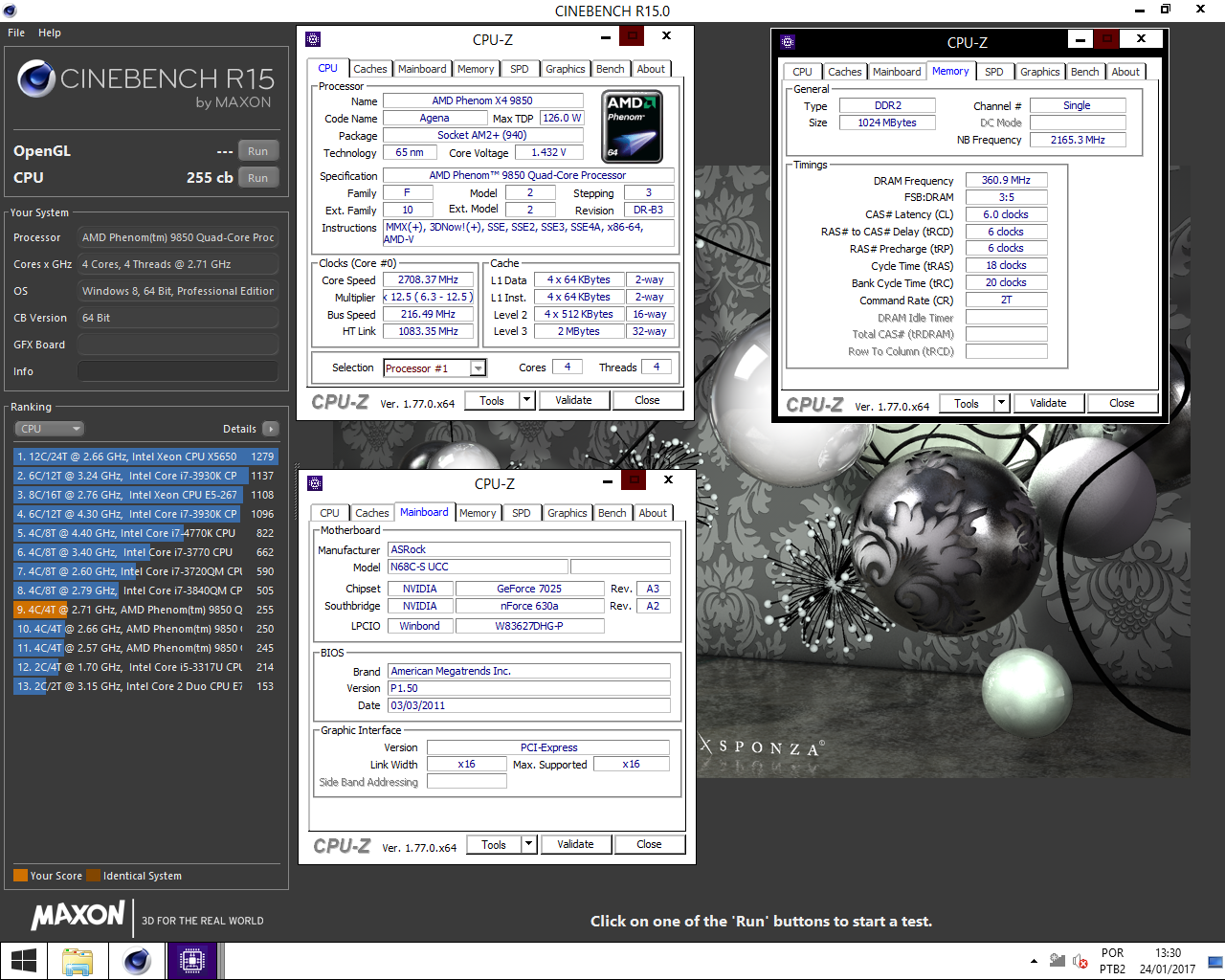This screenshot has width=1225, height=980.
Task: Select ranking row 5 Intel Core i7-4770K
Action: tap(145, 533)
